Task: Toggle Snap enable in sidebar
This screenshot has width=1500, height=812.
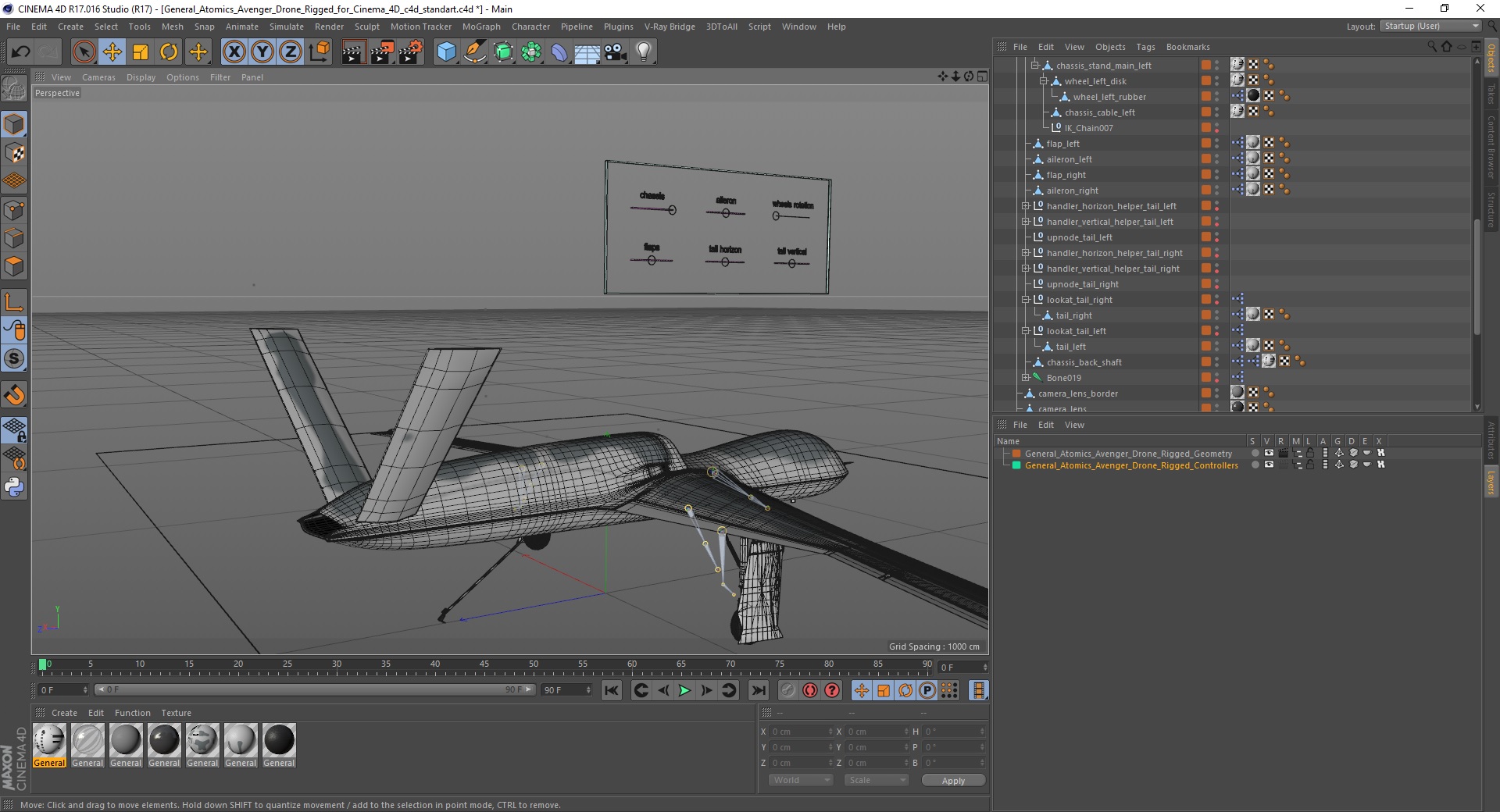Action: coord(14,394)
